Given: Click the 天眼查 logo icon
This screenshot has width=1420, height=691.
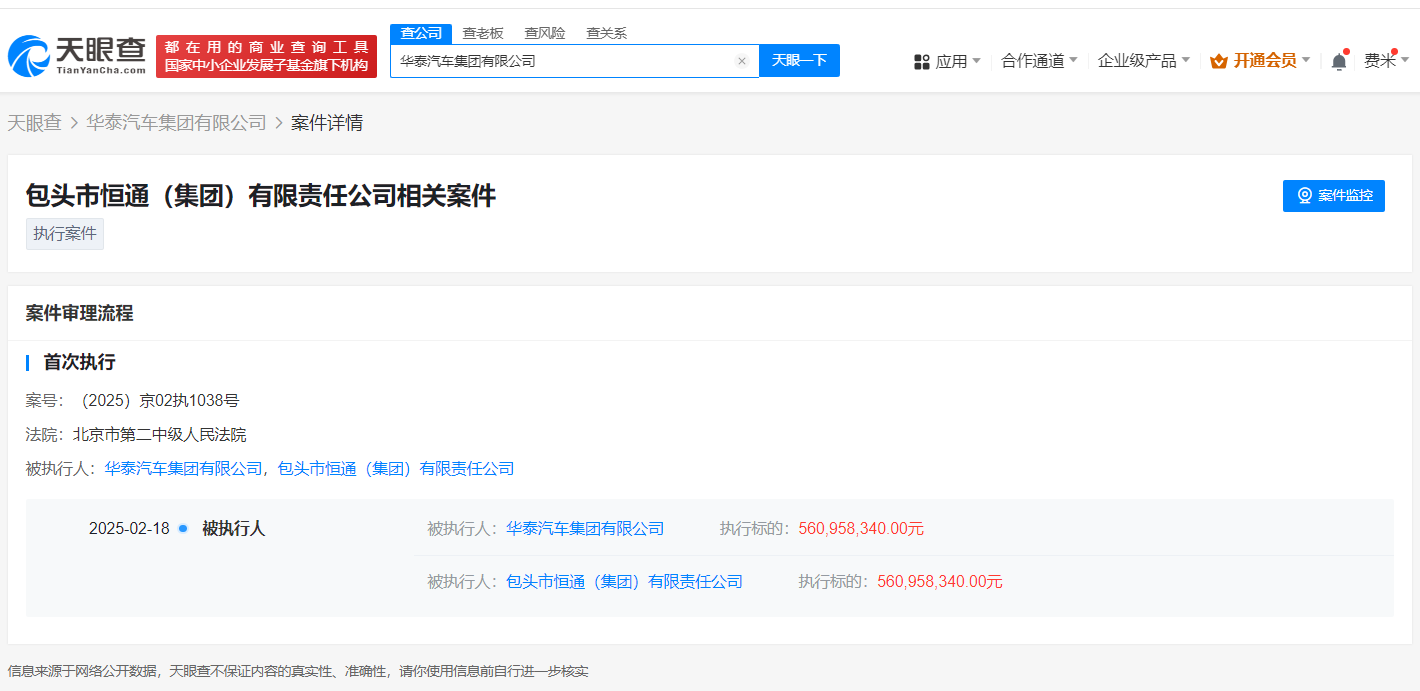Looking at the screenshot, I should tap(30, 57).
